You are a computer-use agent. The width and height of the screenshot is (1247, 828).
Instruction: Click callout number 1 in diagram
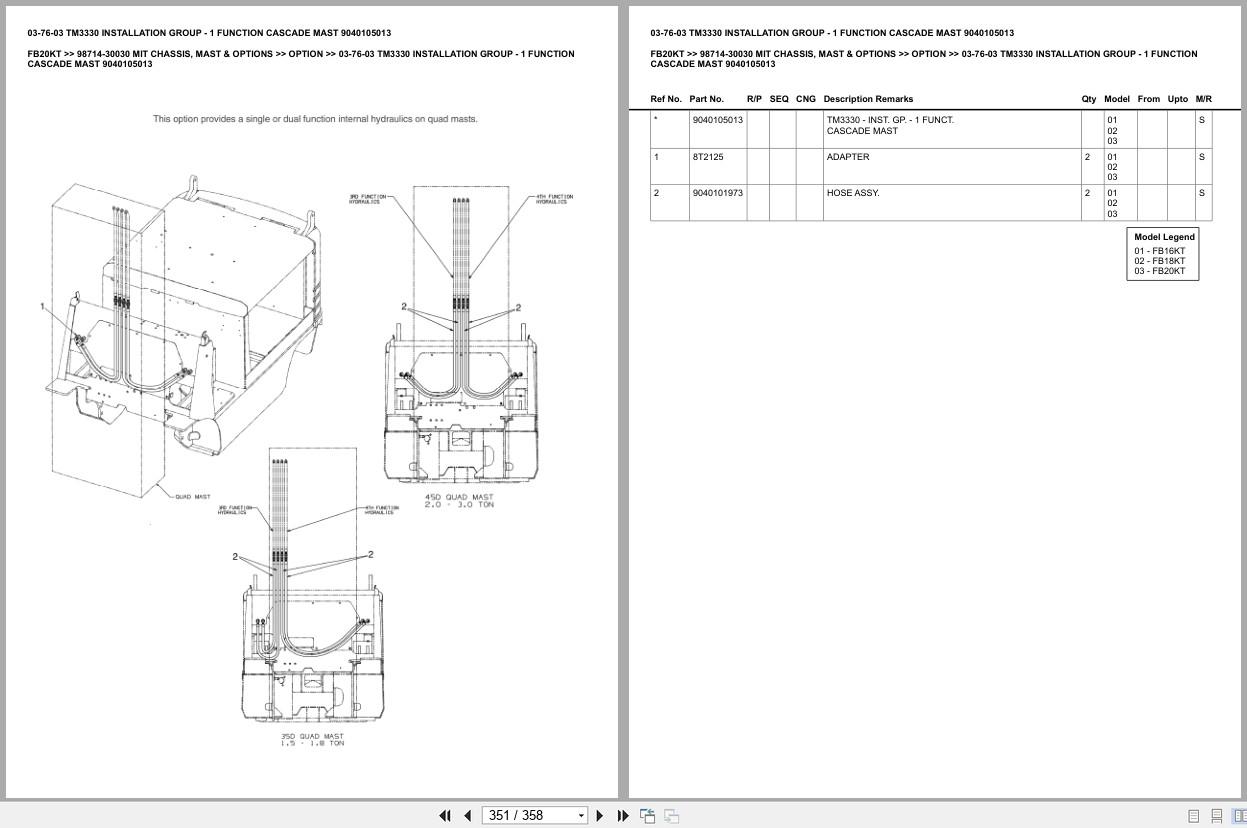click(x=43, y=305)
